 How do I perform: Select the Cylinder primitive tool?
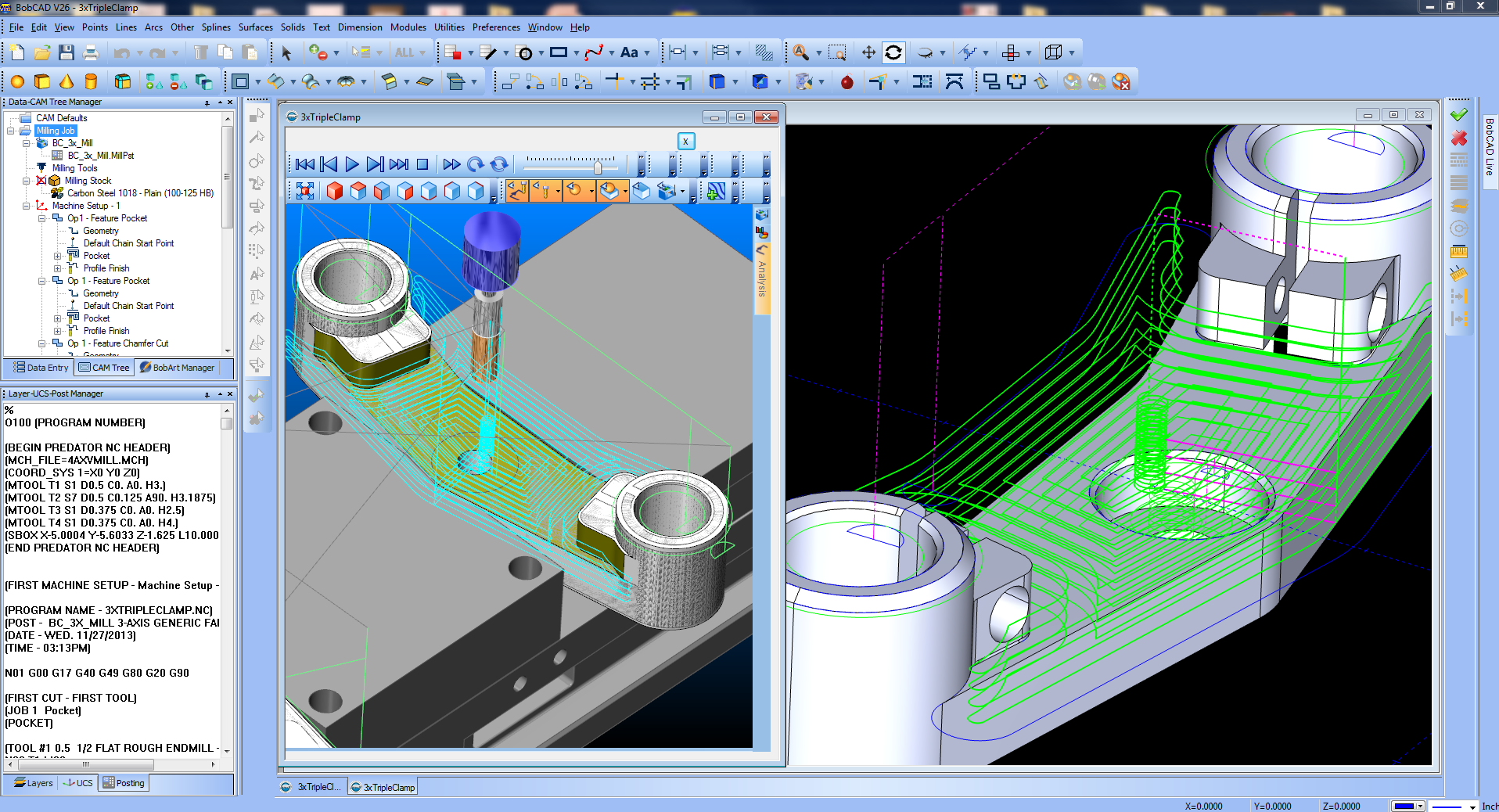tap(91, 81)
